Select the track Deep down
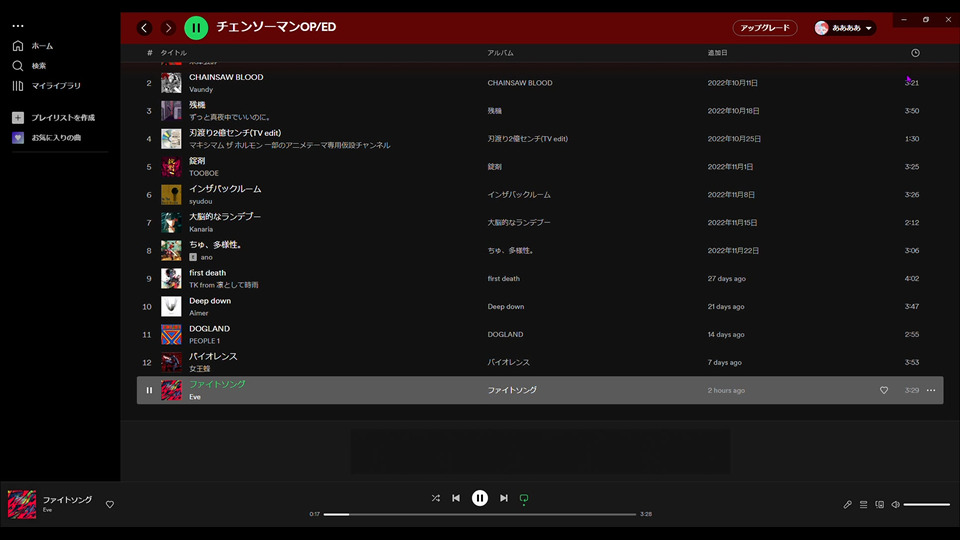This screenshot has height=540, width=960. (210, 301)
